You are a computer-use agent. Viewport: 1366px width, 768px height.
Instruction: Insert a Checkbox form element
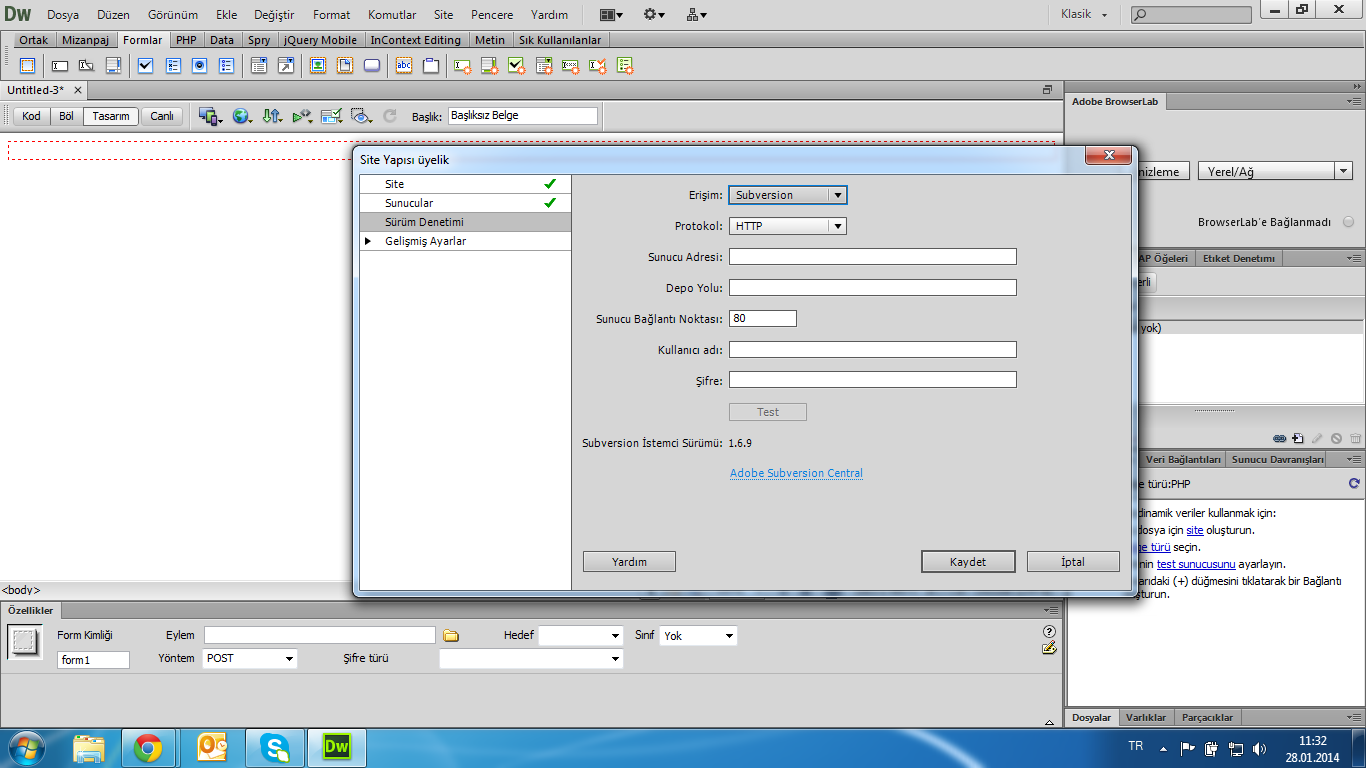coord(146,66)
